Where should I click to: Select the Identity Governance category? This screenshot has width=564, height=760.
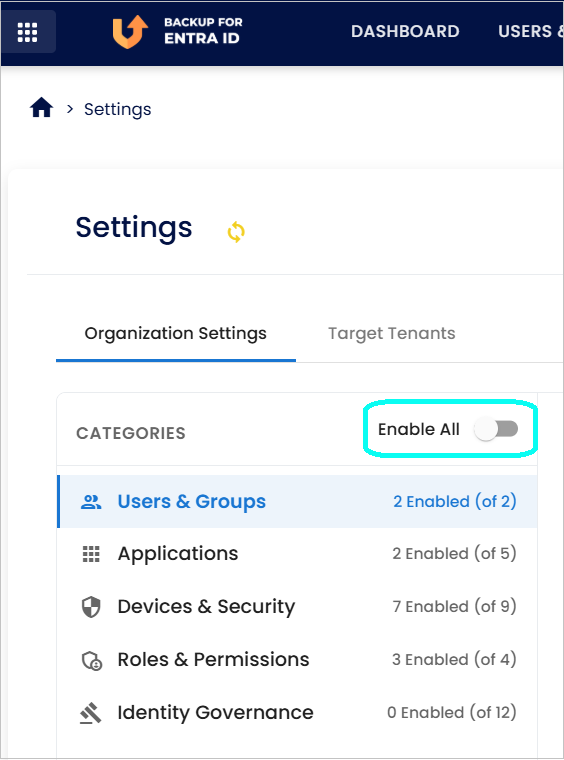pyautogui.click(x=297, y=712)
